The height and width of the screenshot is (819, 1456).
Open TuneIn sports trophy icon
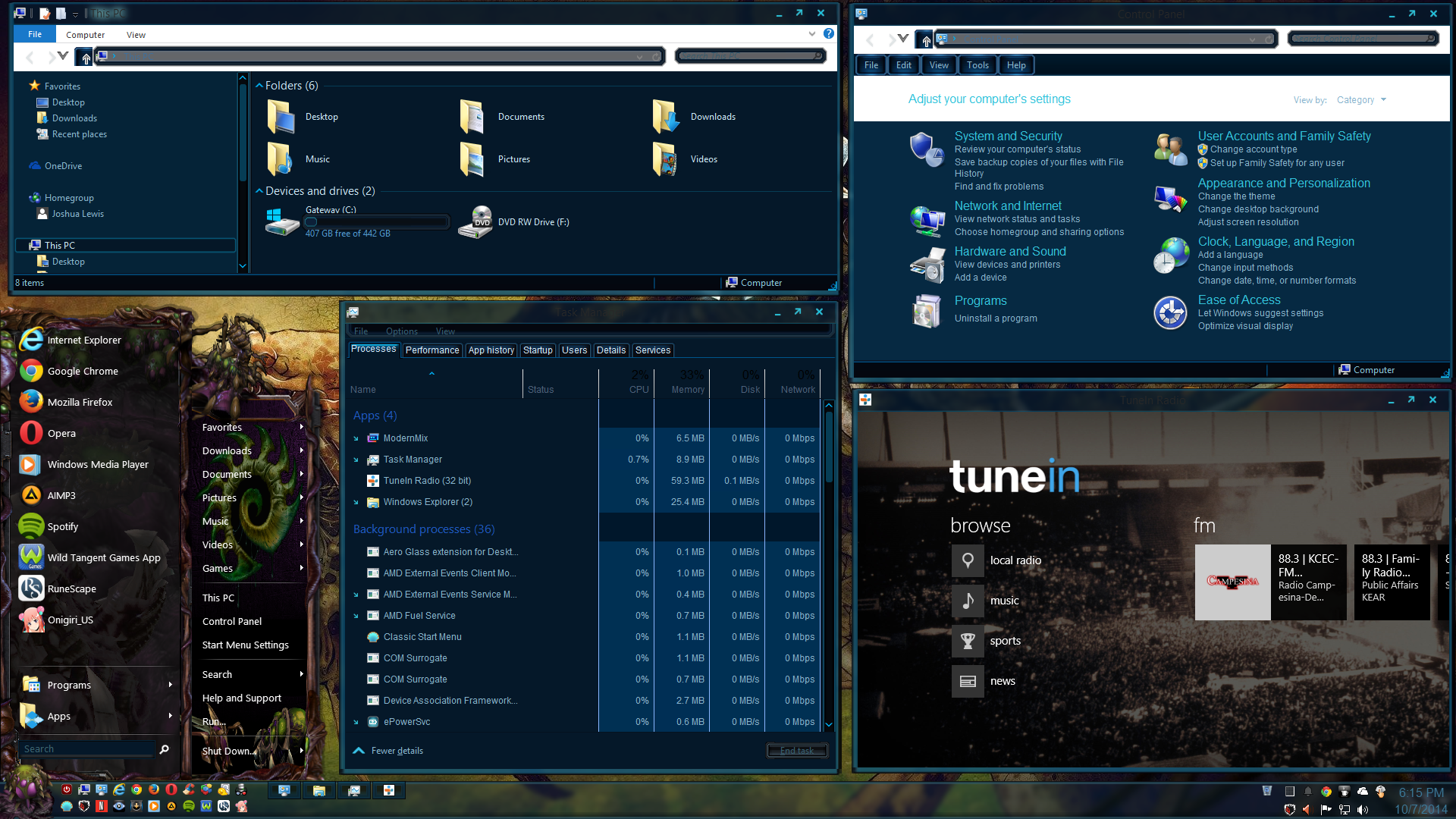(968, 641)
